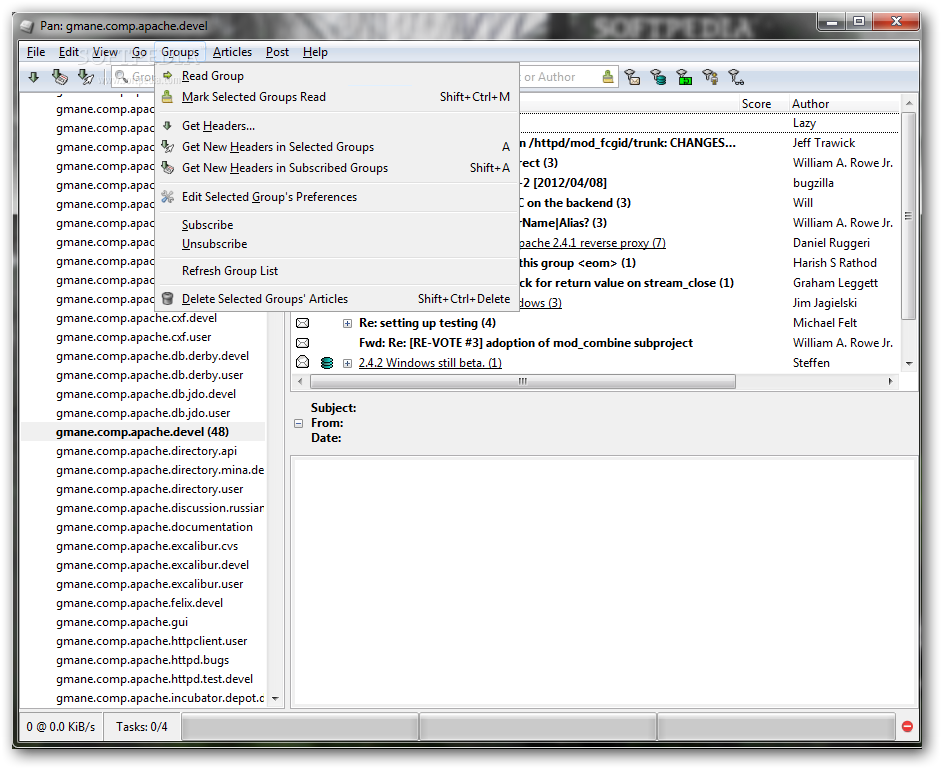Viewport: 942px width, 769px height.
Task: Click the left arrow of the horizontal article scrollbar
Action: (300, 381)
